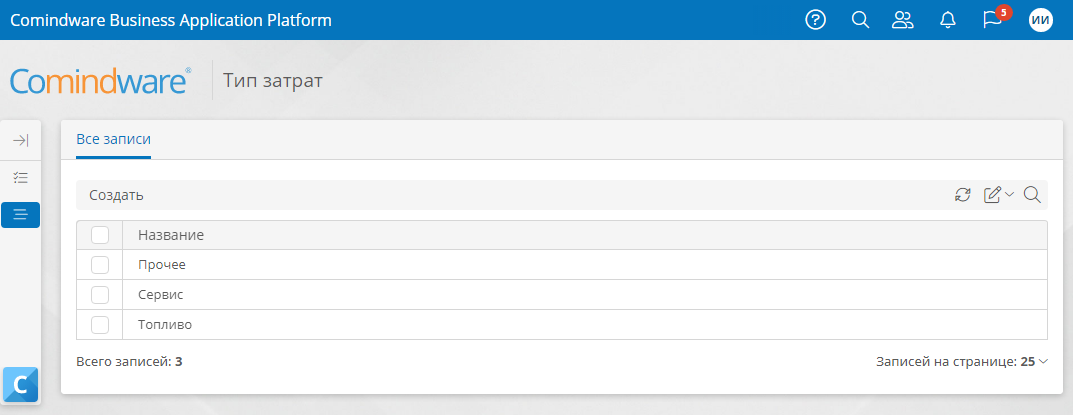Select the highlighted list menu sidebar icon
Image resolution: width=1073 pixels, height=415 pixels.
click(x=21, y=215)
